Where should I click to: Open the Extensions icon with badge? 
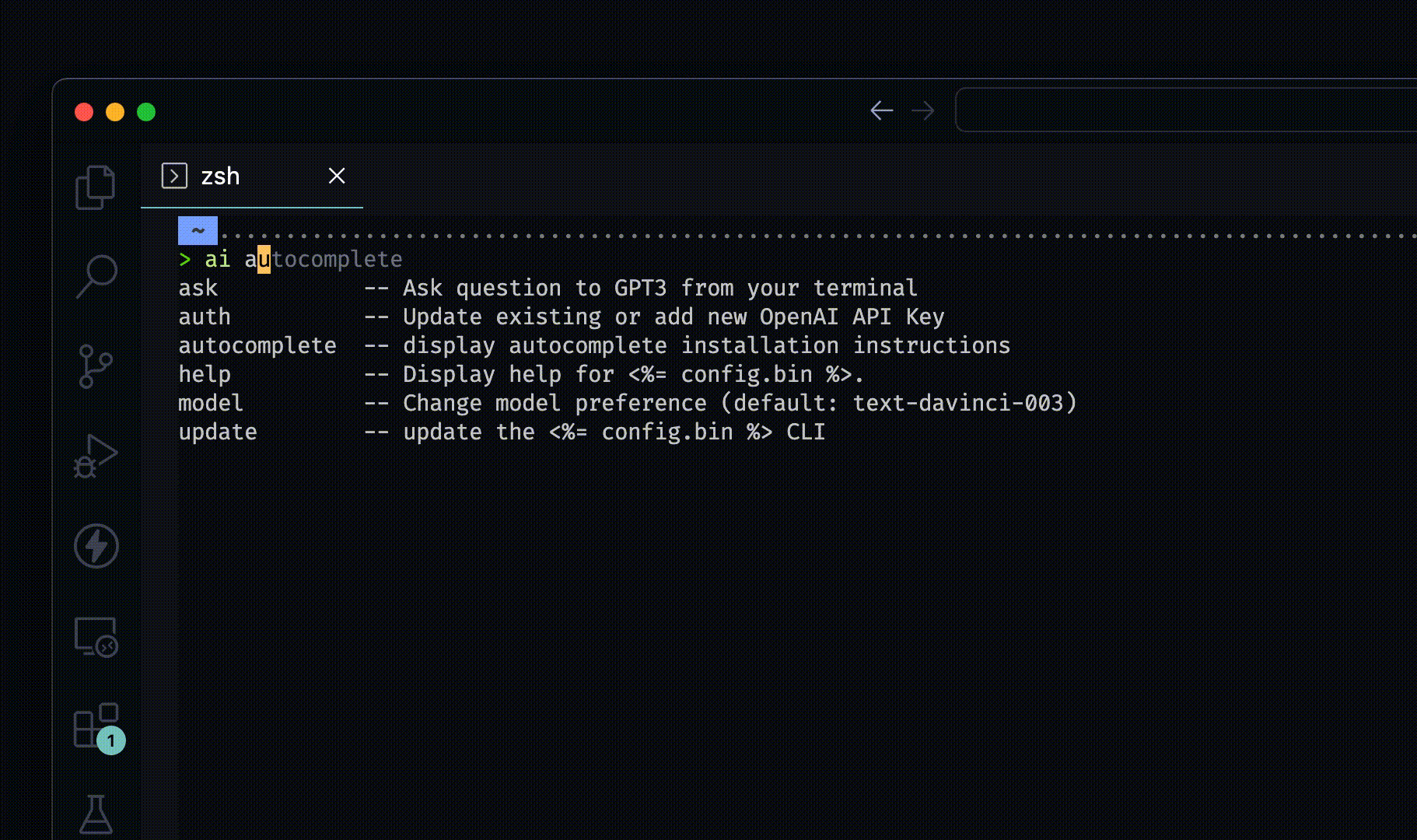pyautogui.click(x=96, y=726)
